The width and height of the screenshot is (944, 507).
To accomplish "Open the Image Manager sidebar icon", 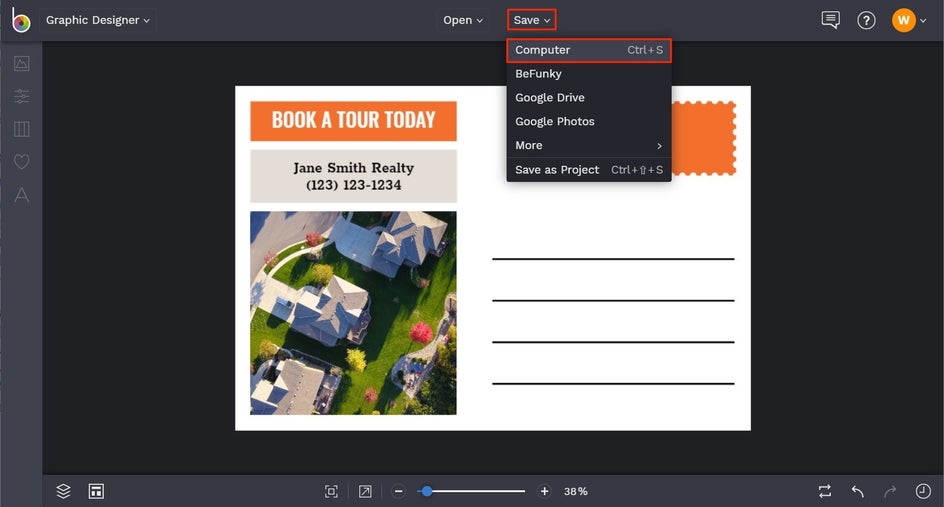I will point(21,64).
